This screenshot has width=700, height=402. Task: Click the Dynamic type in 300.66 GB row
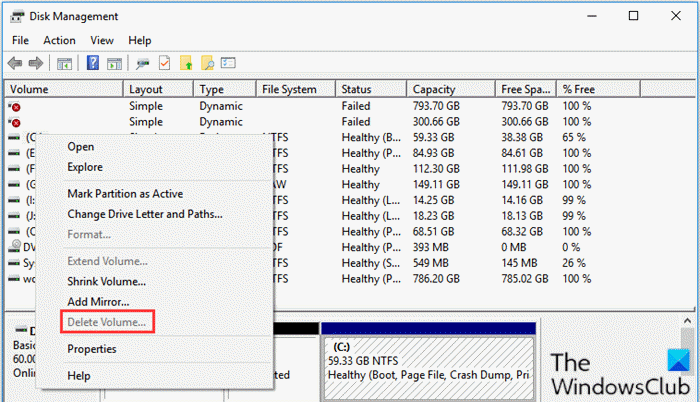221,122
